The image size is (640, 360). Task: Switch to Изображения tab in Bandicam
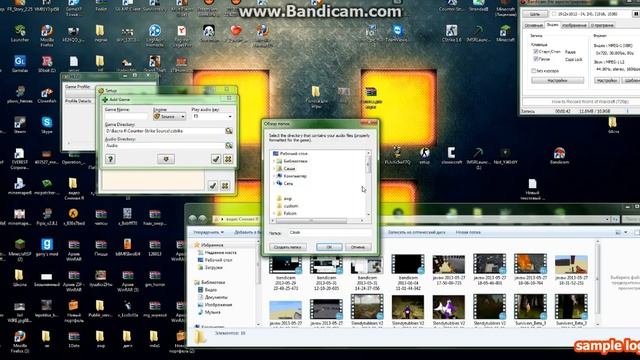click(574, 25)
